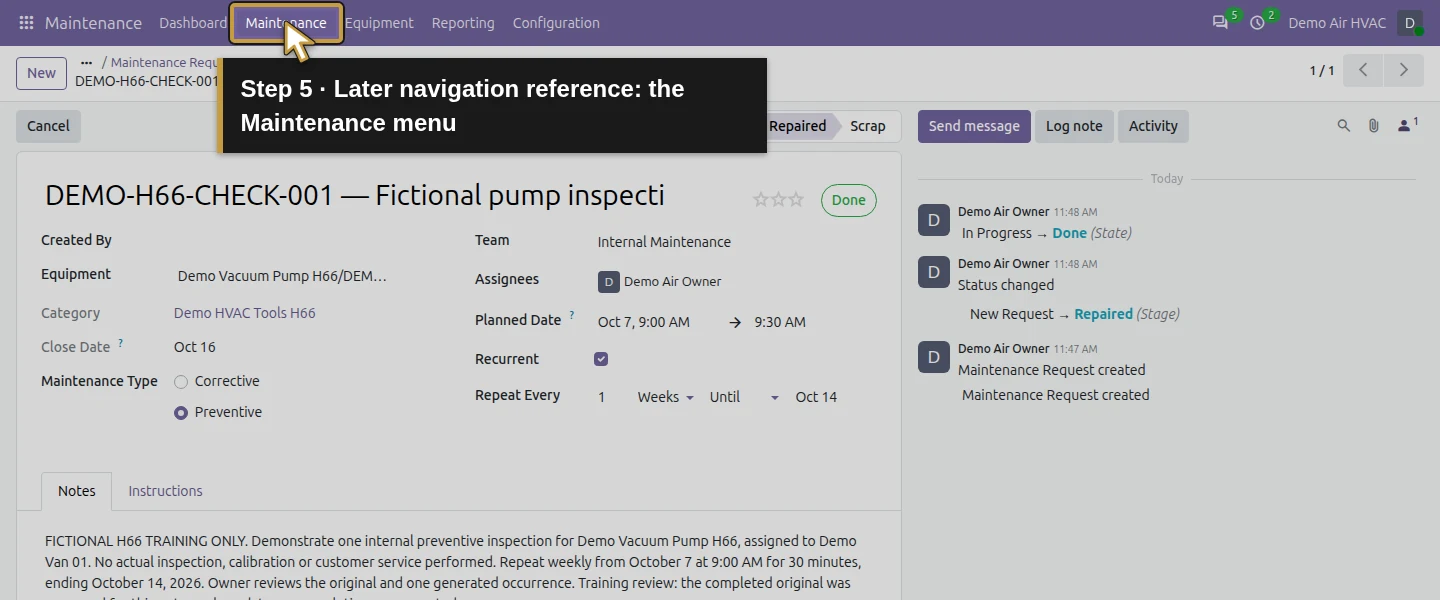Click Close Date value Oct 16
This screenshot has width=1440, height=600.
coord(195,347)
